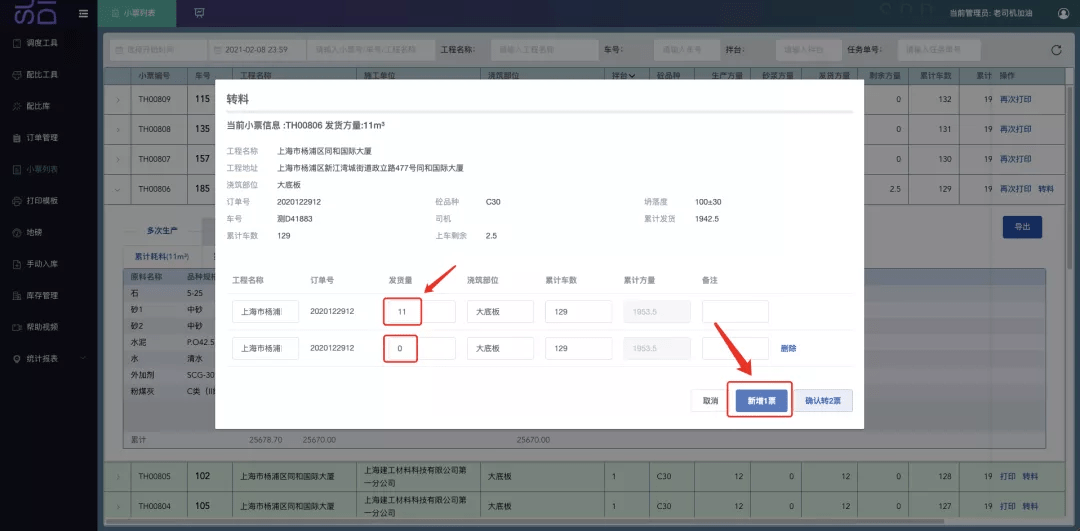Switch to the 小票列表 tab
The image size is (1080, 531).
tap(136, 13)
